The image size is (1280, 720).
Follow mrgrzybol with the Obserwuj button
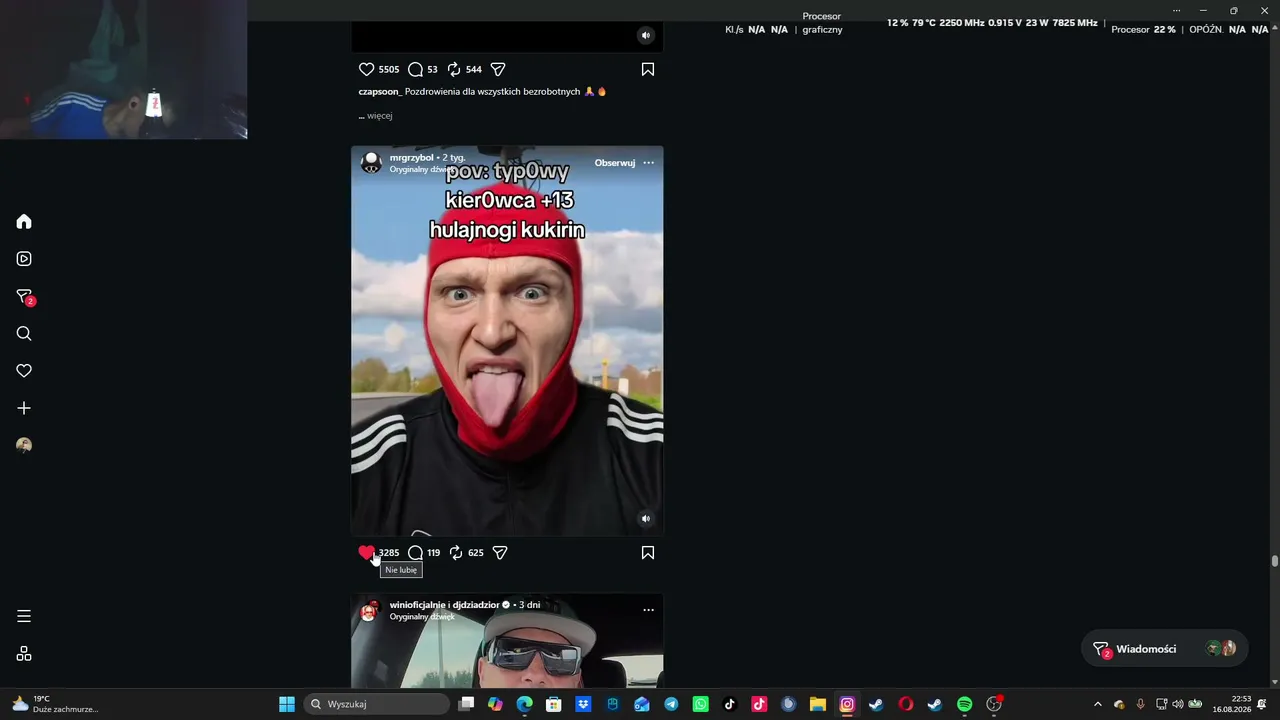point(615,163)
